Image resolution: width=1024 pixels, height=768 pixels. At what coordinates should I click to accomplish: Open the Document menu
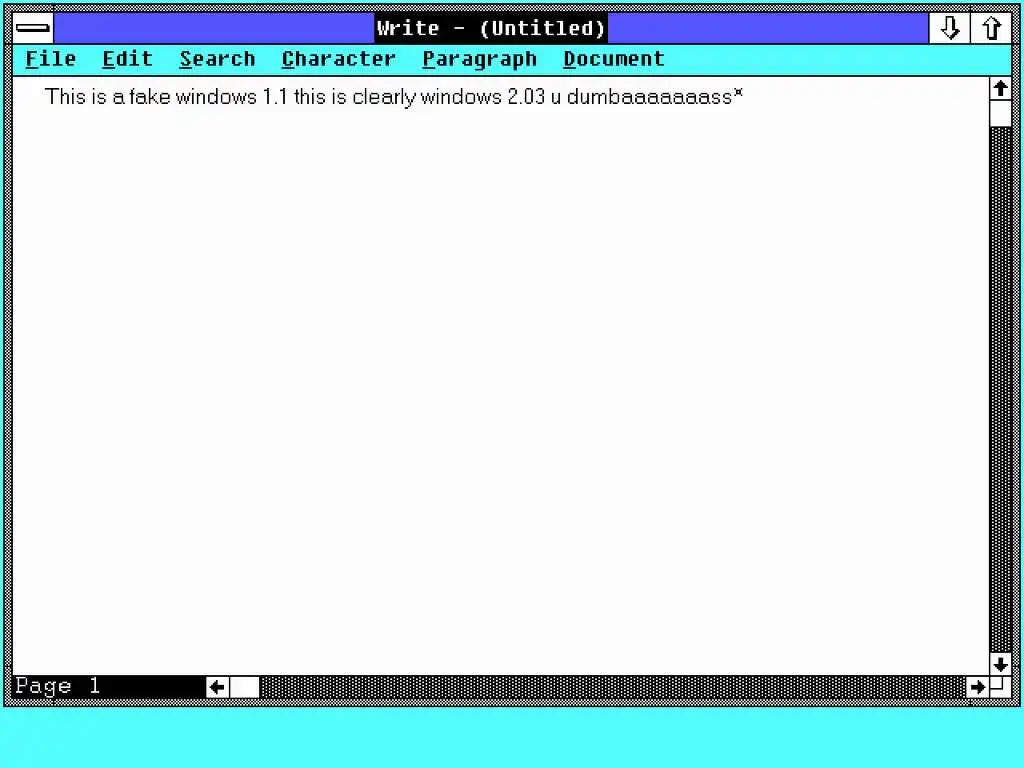click(613, 59)
